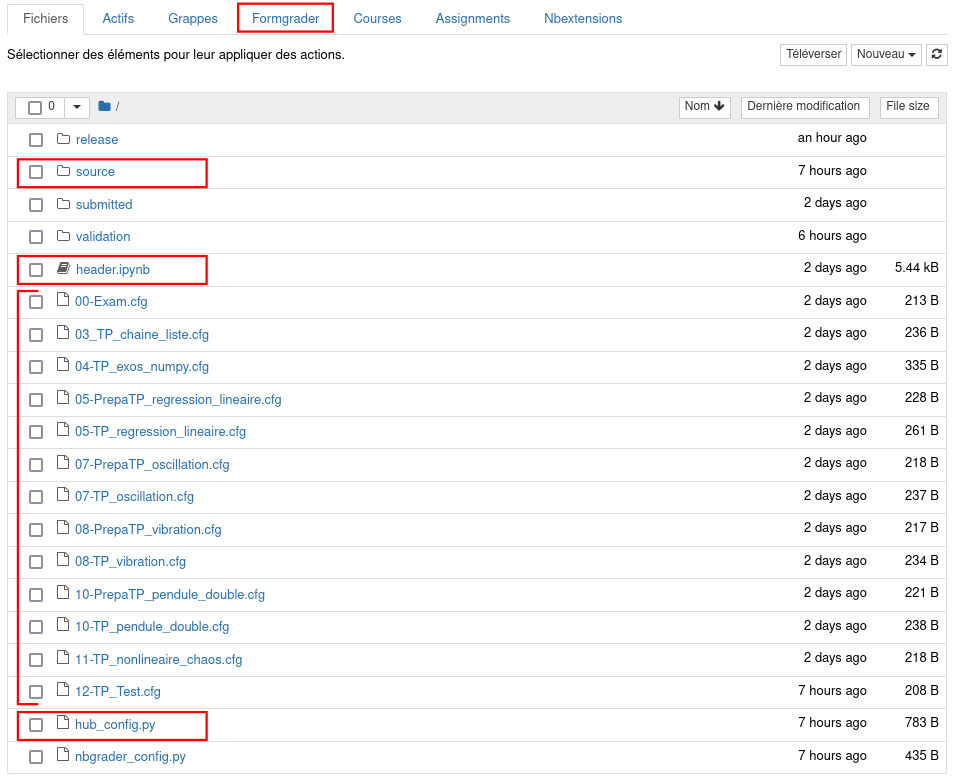
Task: Select the hub_config.py checkbox
Action: (x=36, y=724)
